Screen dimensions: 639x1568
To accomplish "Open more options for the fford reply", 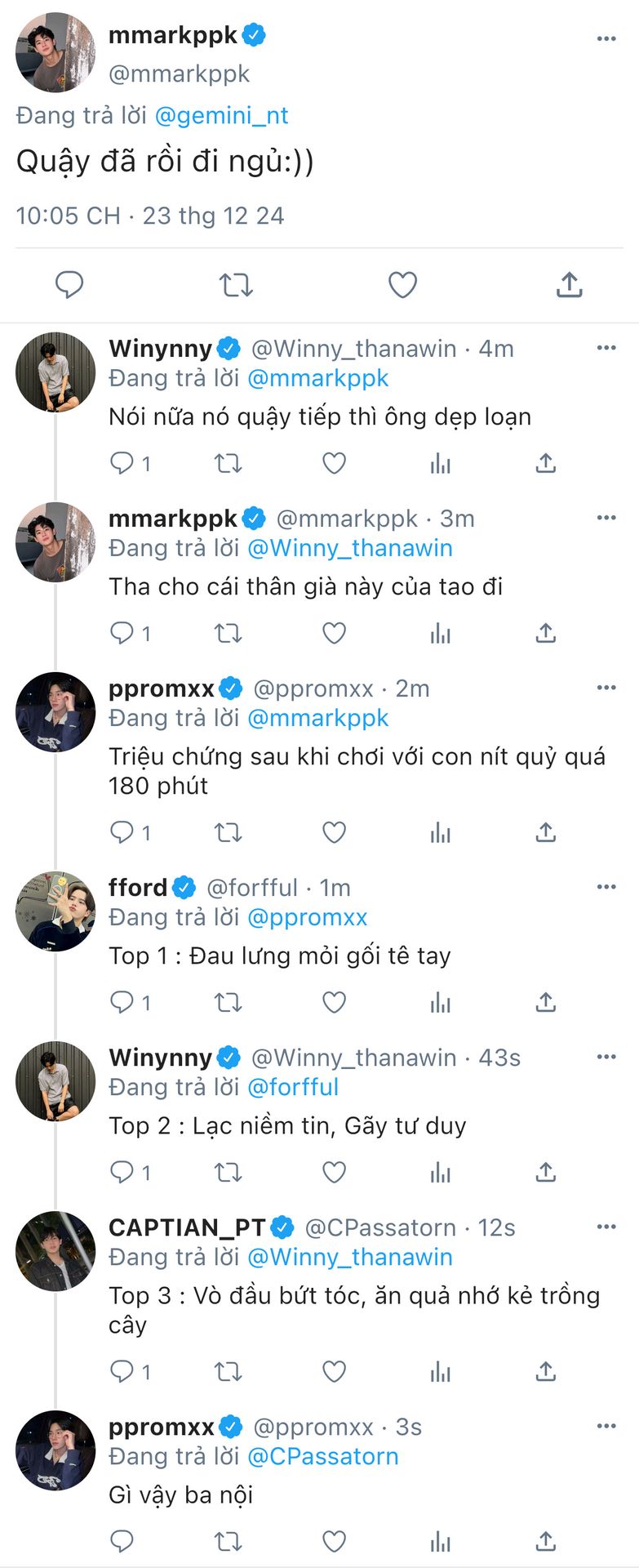I will (606, 887).
